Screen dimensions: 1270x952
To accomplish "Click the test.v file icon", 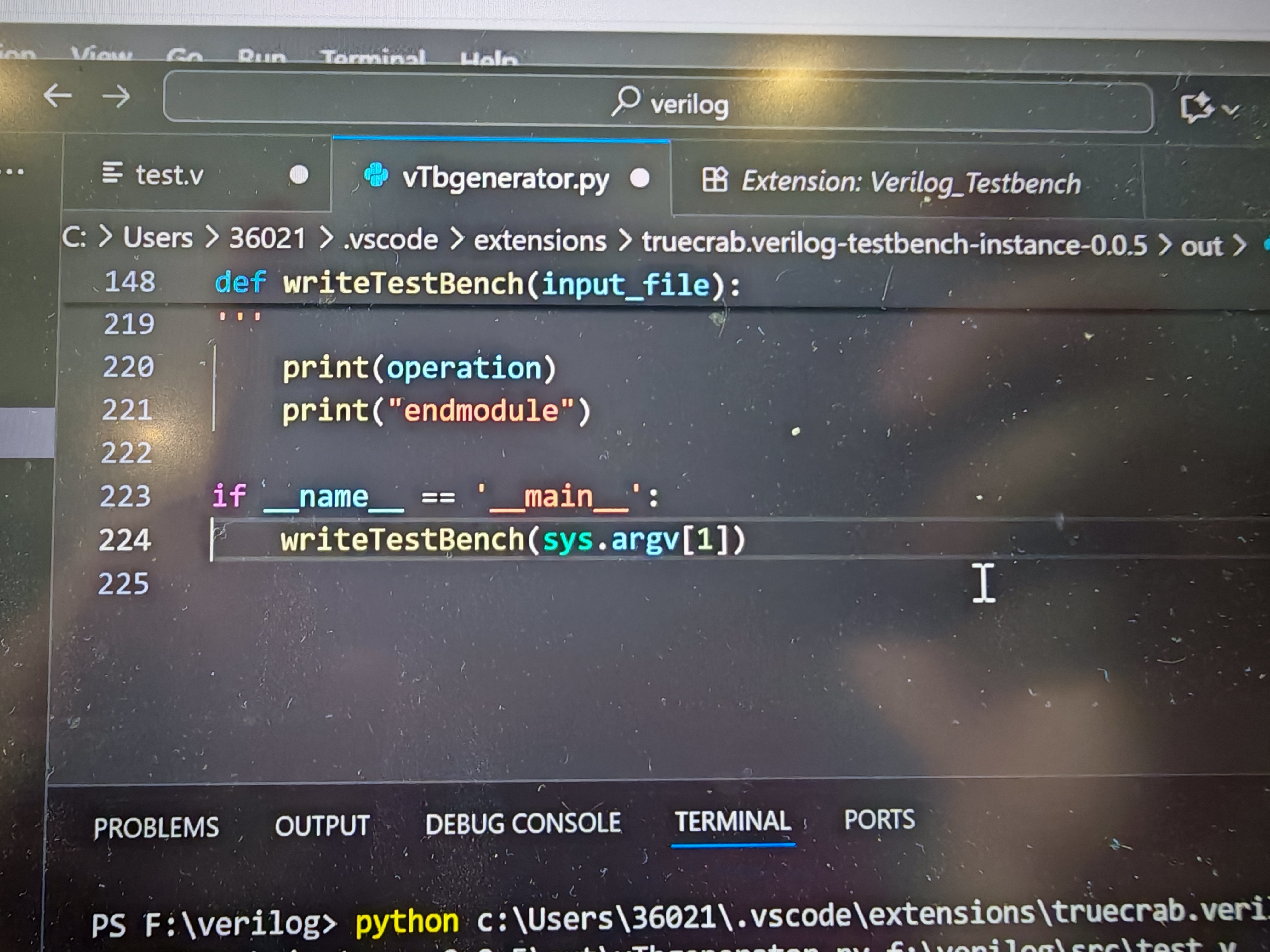I will pos(112,173).
